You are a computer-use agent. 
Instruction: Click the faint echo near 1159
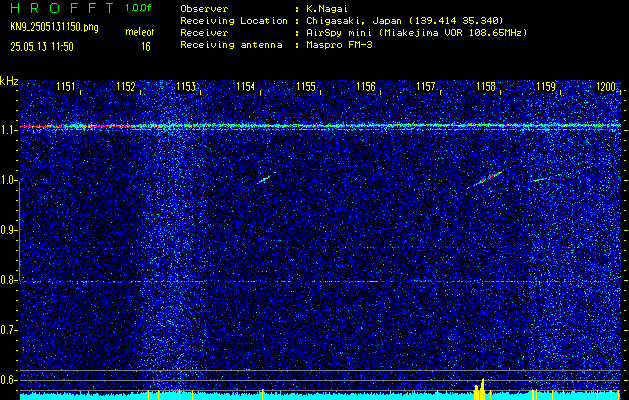(540, 180)
